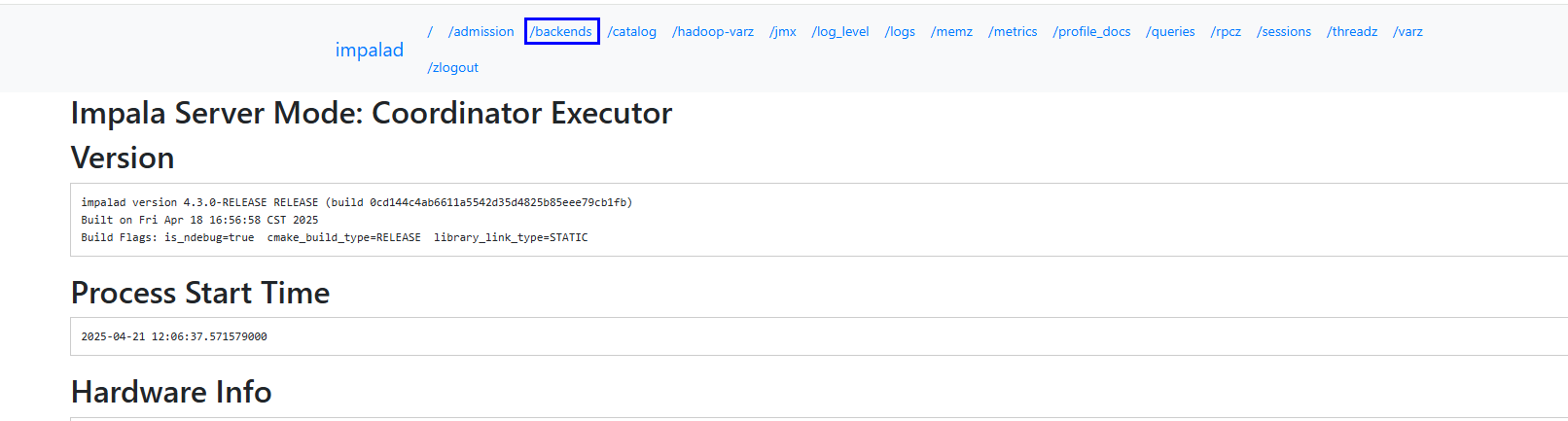View the /logs page
The image size is (1568, 421).
pyautogui.click(x=900, y=31)
